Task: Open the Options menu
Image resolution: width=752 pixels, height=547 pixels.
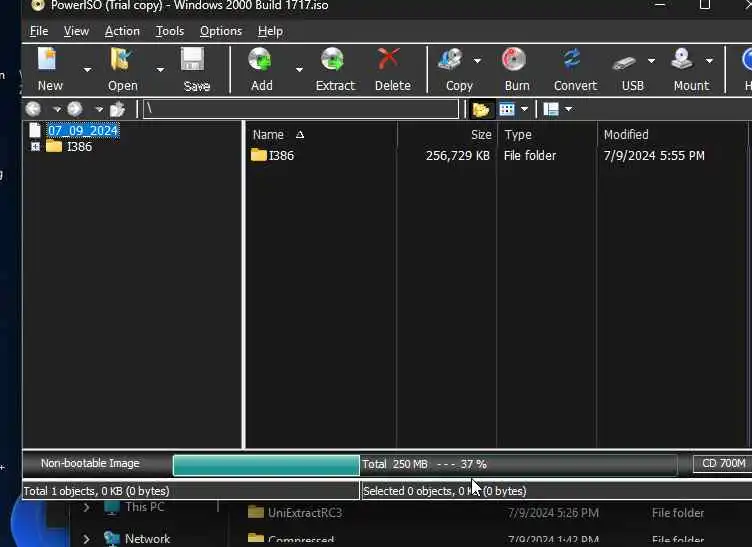Action: 221,31
